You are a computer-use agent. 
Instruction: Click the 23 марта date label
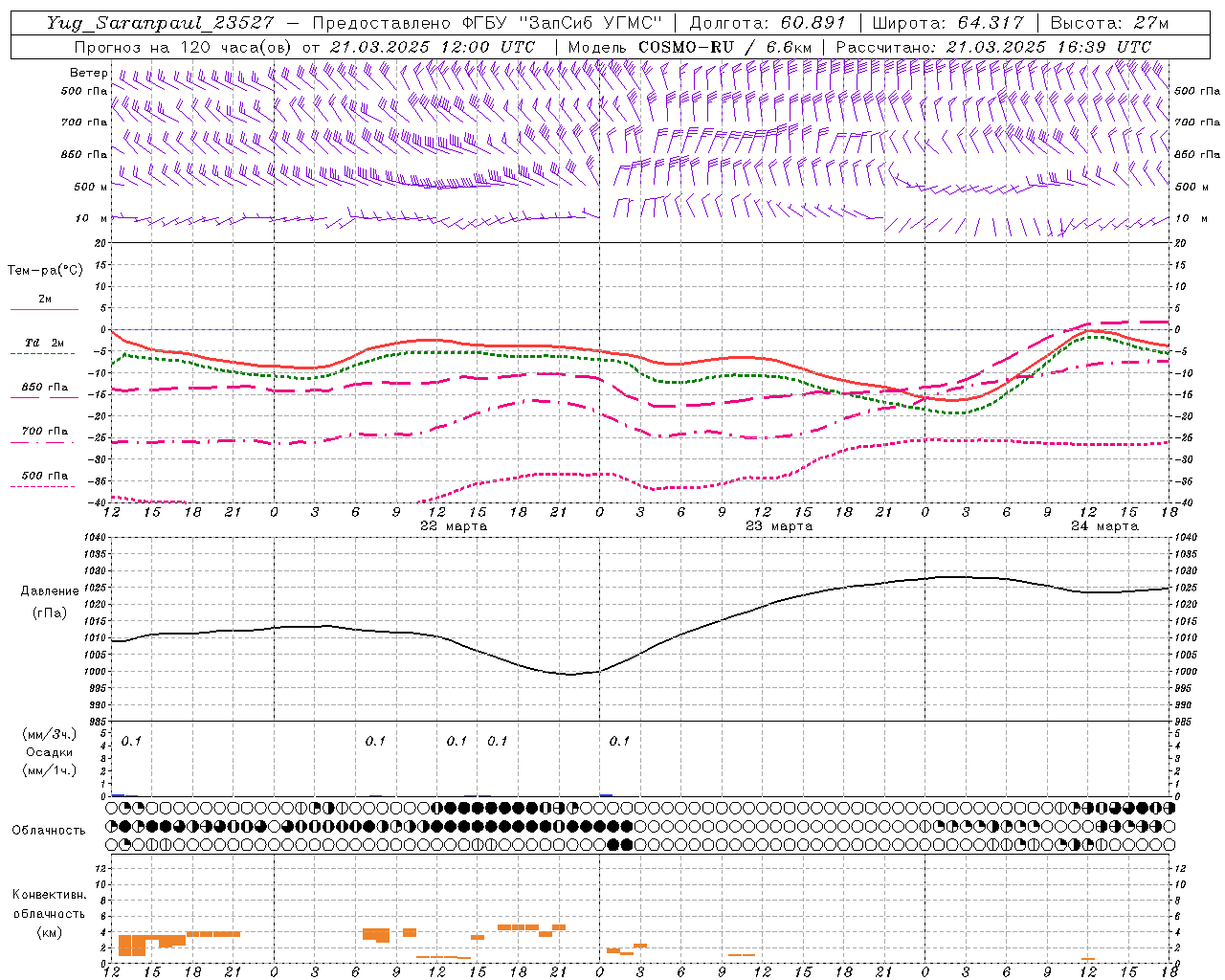779,526
